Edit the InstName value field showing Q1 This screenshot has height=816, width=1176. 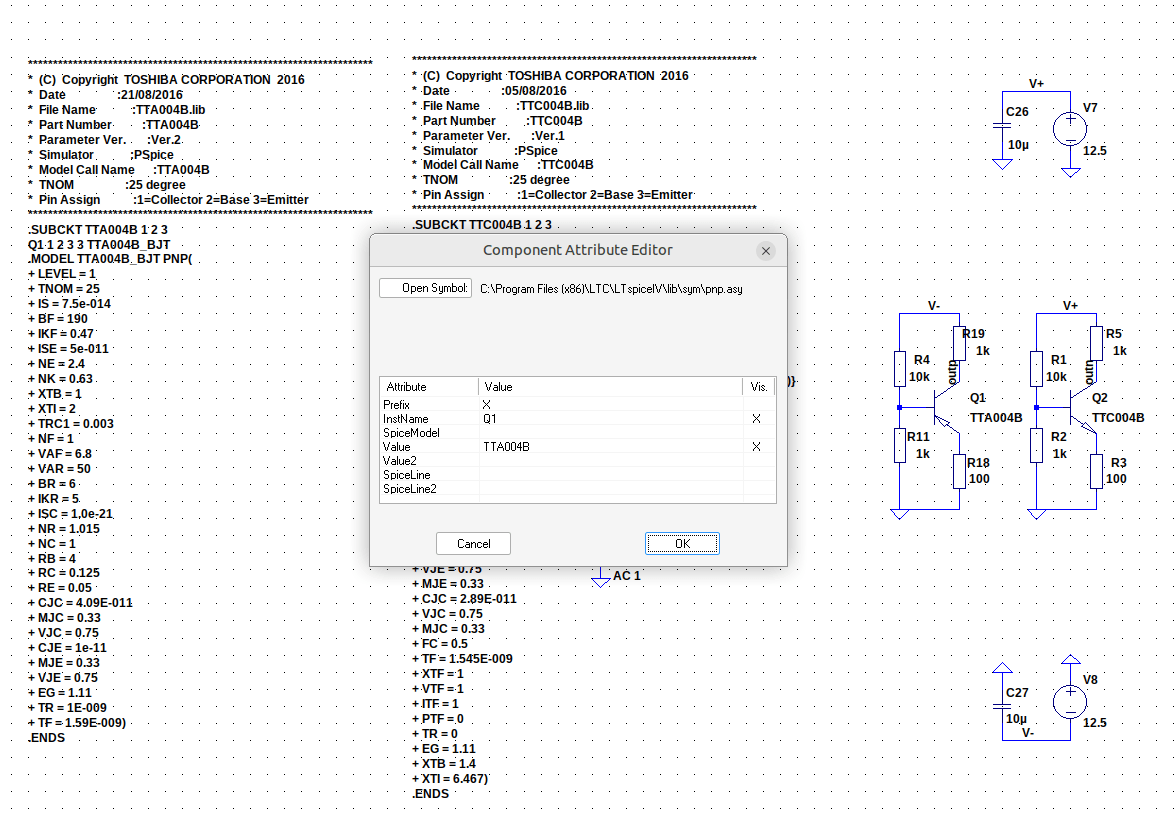610,418
